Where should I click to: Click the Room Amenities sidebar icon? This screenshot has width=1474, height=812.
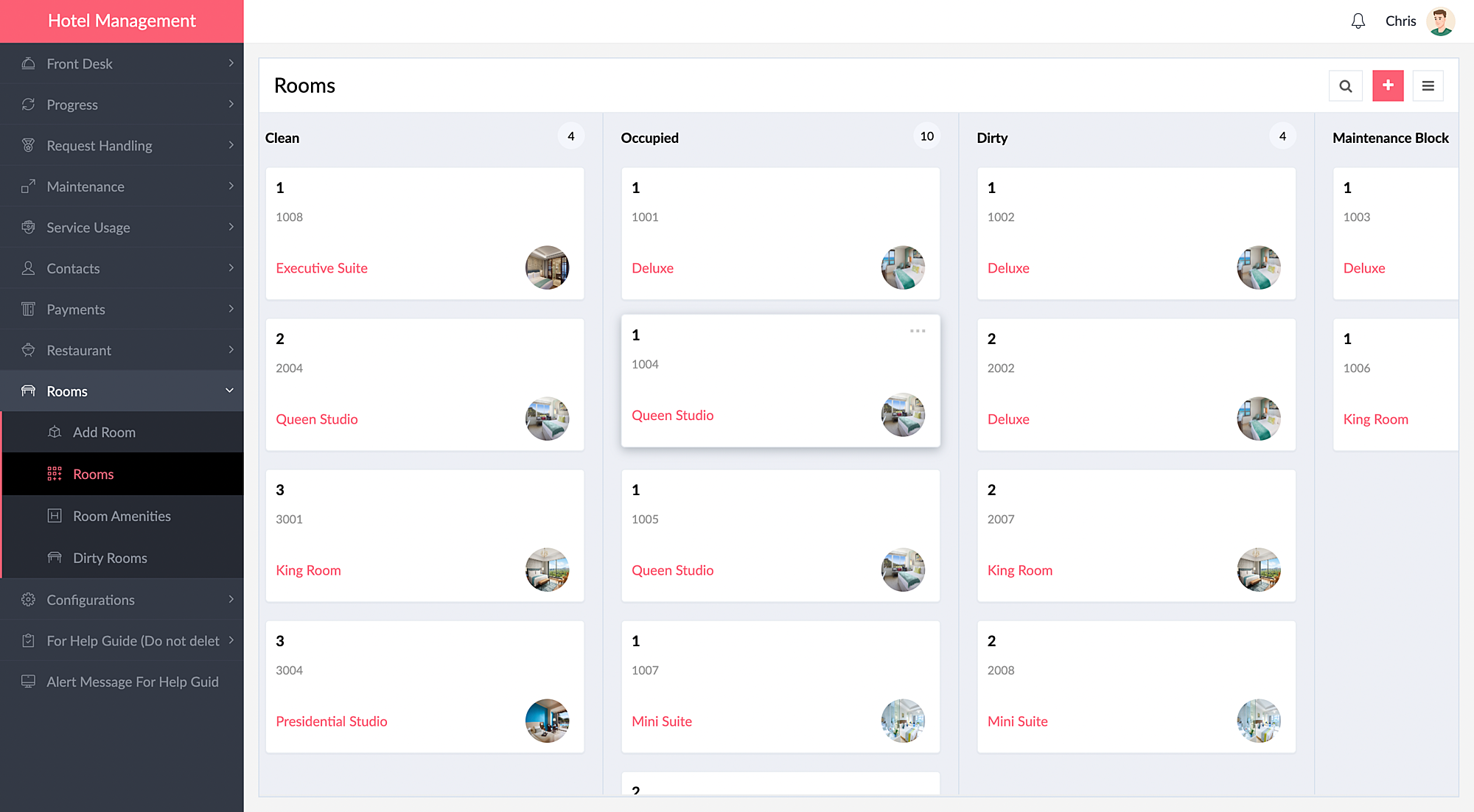click(x=55, y=516)
